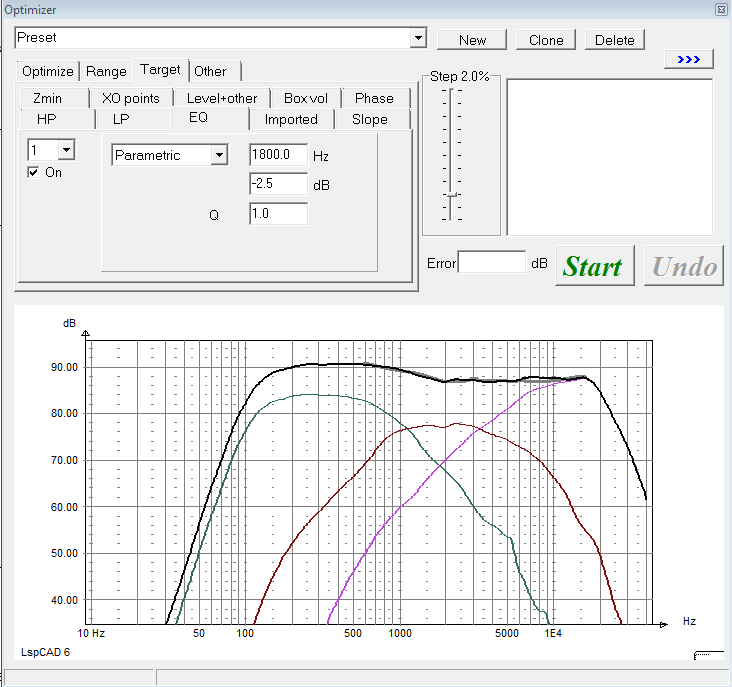732x687 pixels.
Task: Open the Parametric filter type dropdown
Action: click(x=219, y=155)
